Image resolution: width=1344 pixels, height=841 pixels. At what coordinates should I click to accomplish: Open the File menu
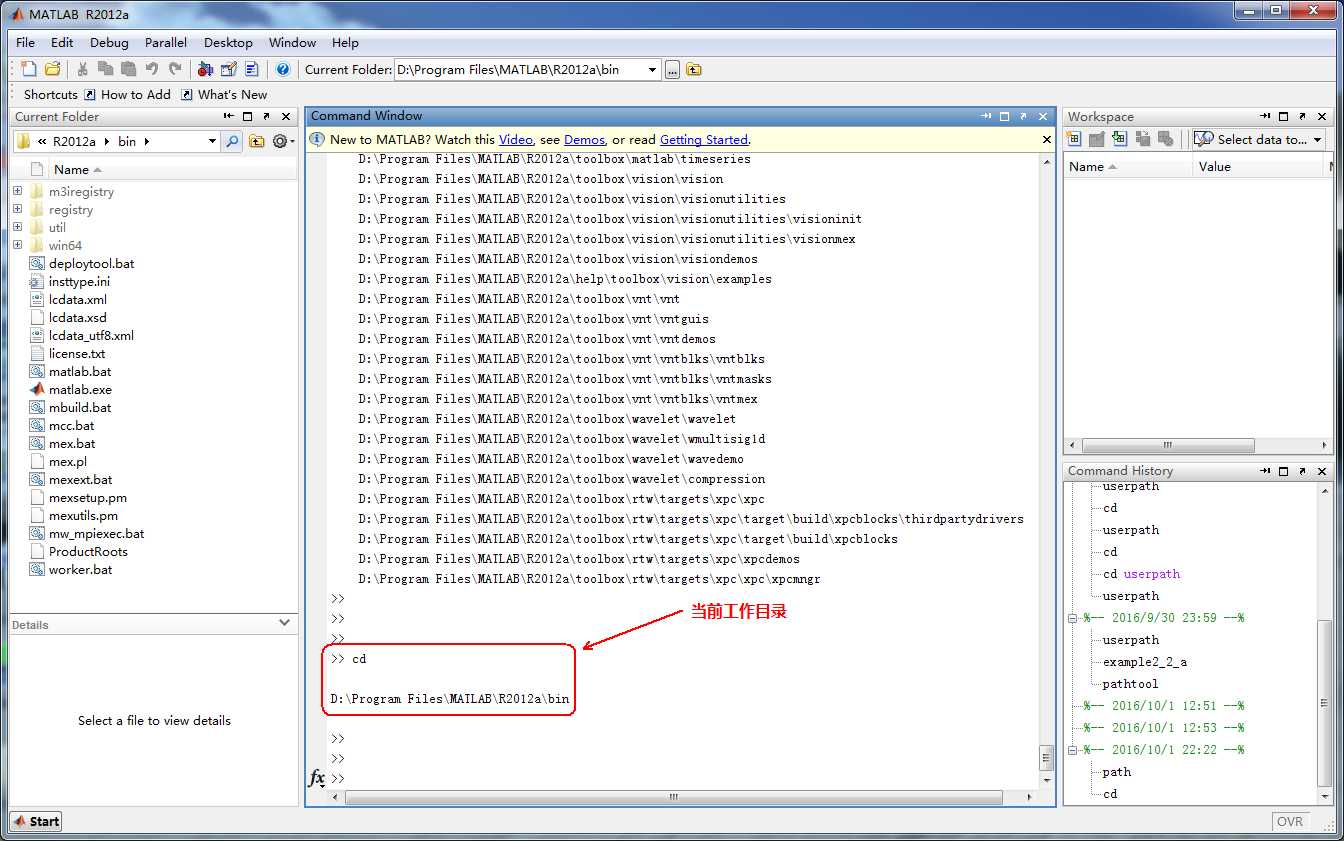coord(25,42)
